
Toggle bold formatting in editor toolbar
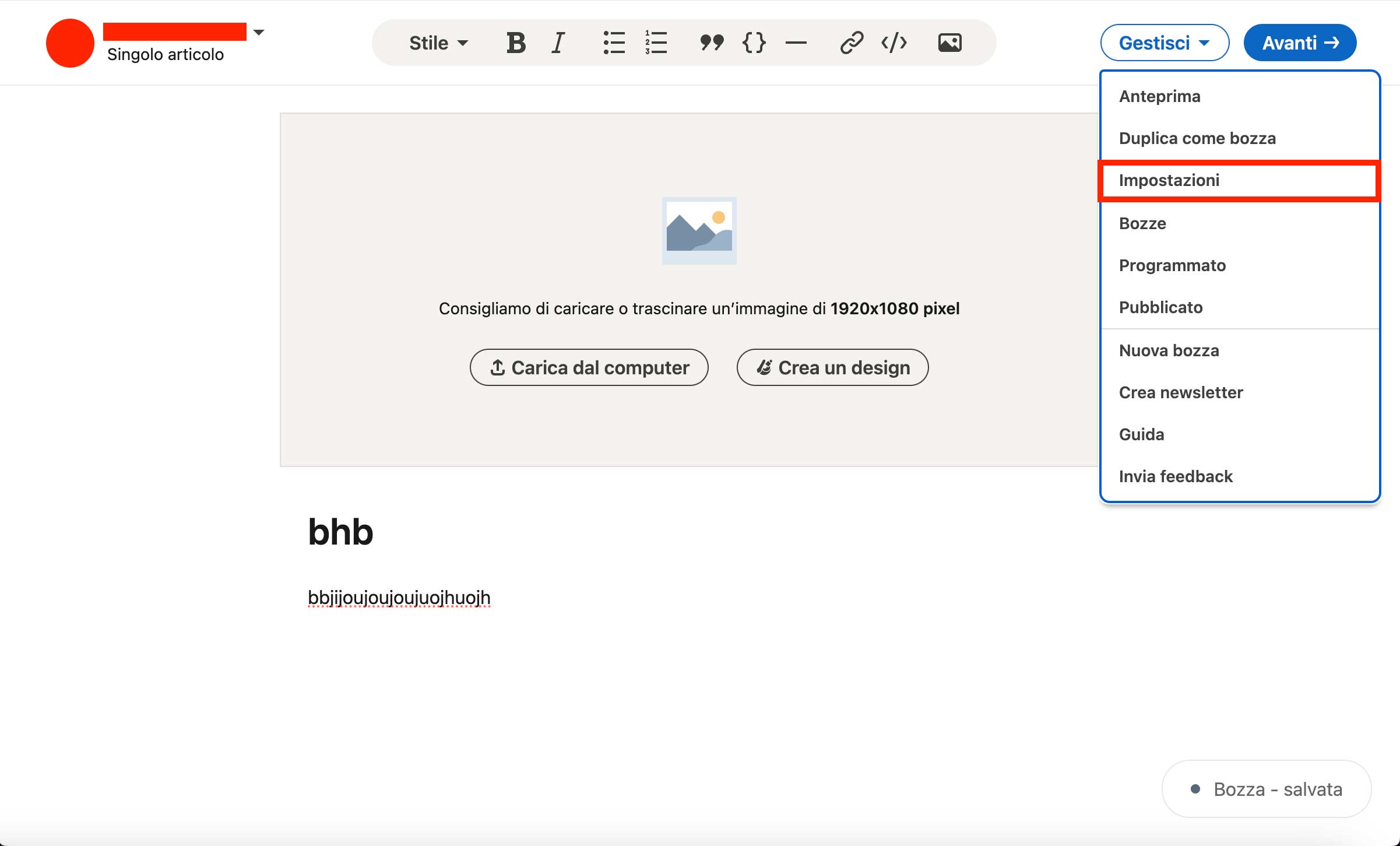(x=516, y=43)
